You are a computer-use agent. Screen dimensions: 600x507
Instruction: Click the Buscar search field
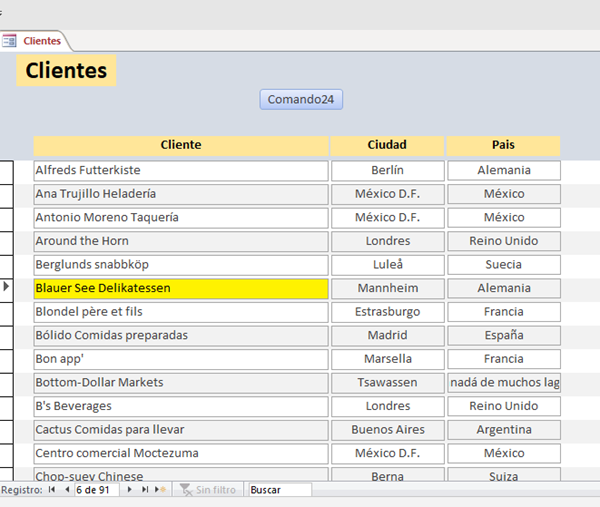pos(279,490)
